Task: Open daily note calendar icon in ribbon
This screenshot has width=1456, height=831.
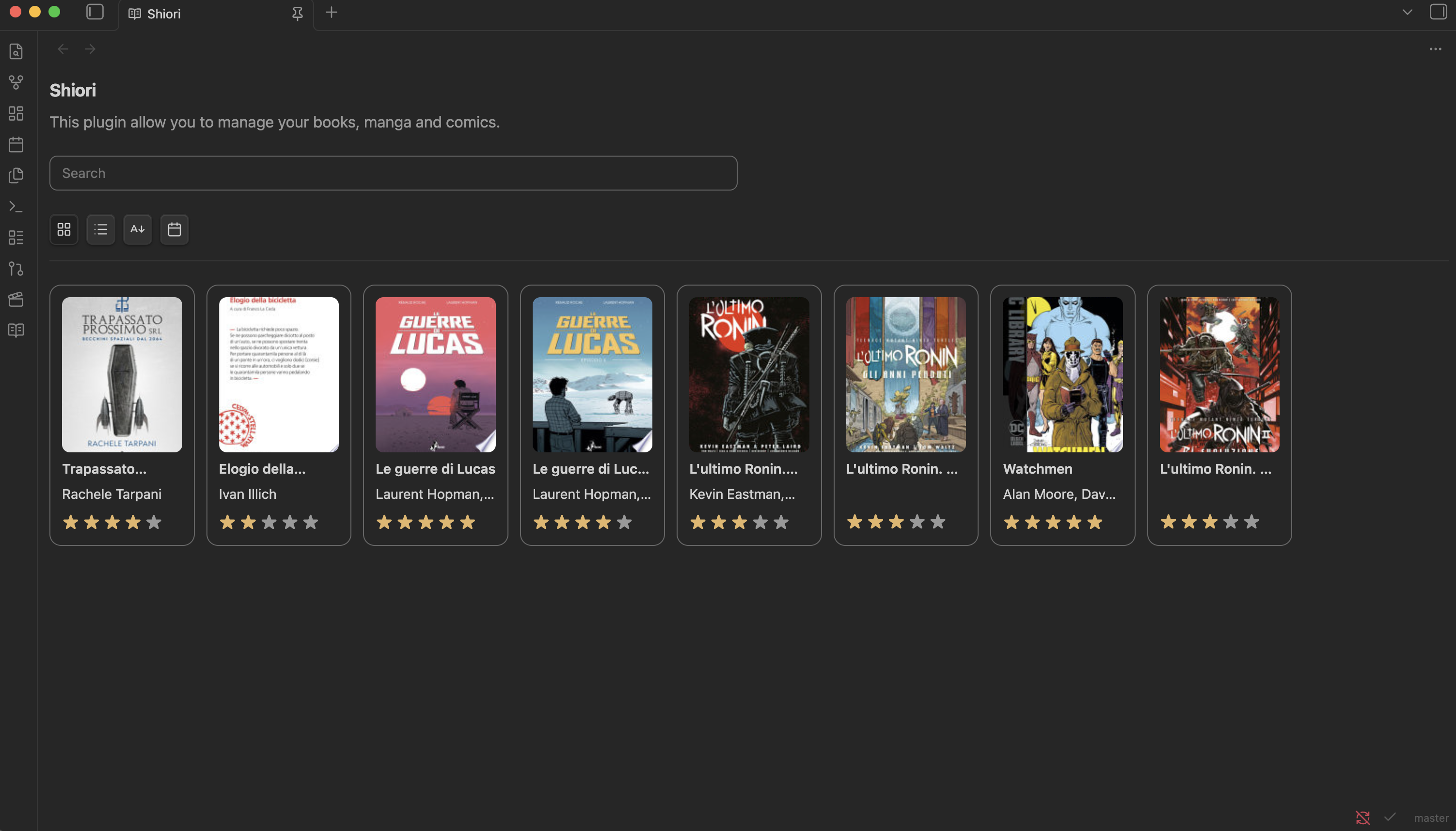Action: click(x=16, y=144)
